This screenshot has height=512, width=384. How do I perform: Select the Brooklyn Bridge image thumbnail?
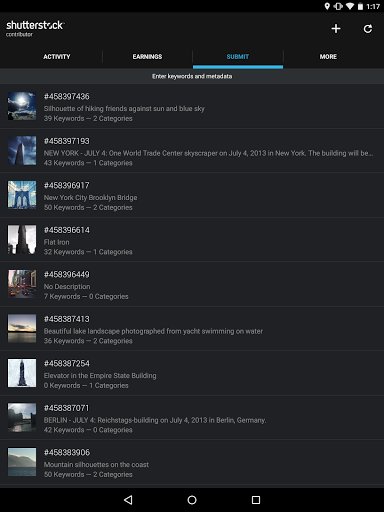(x=22, y=195)
